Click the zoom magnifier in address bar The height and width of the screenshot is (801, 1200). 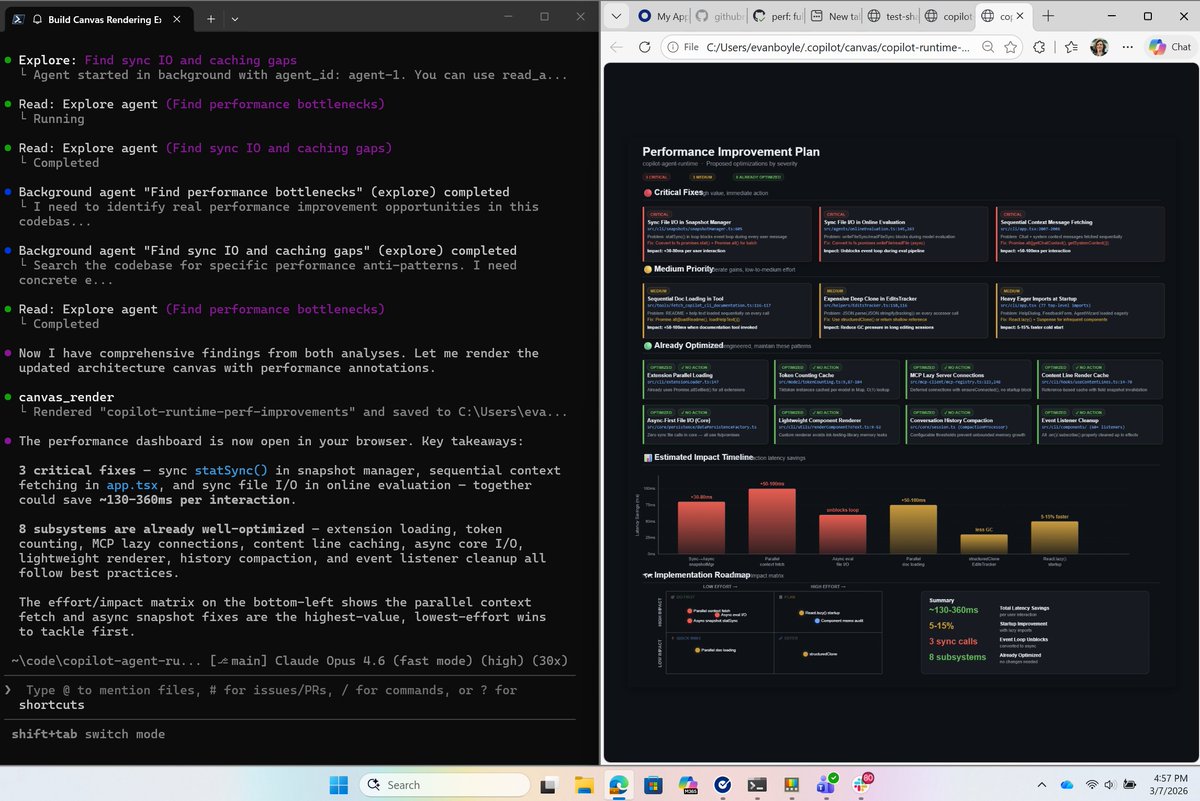tap(988, 47)
